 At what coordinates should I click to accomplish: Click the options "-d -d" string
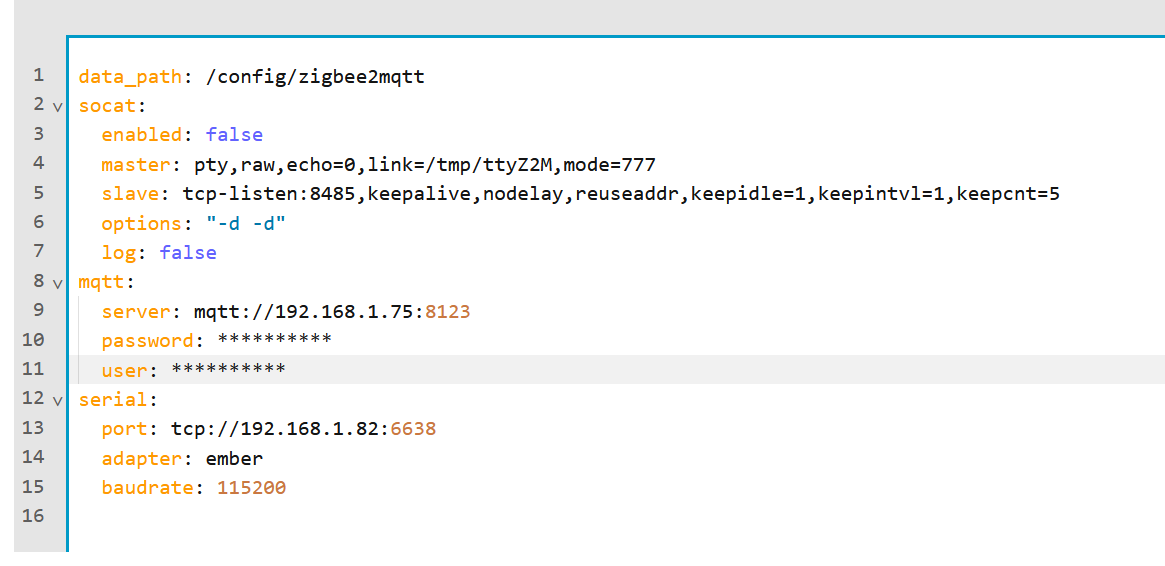pos(239,223)
